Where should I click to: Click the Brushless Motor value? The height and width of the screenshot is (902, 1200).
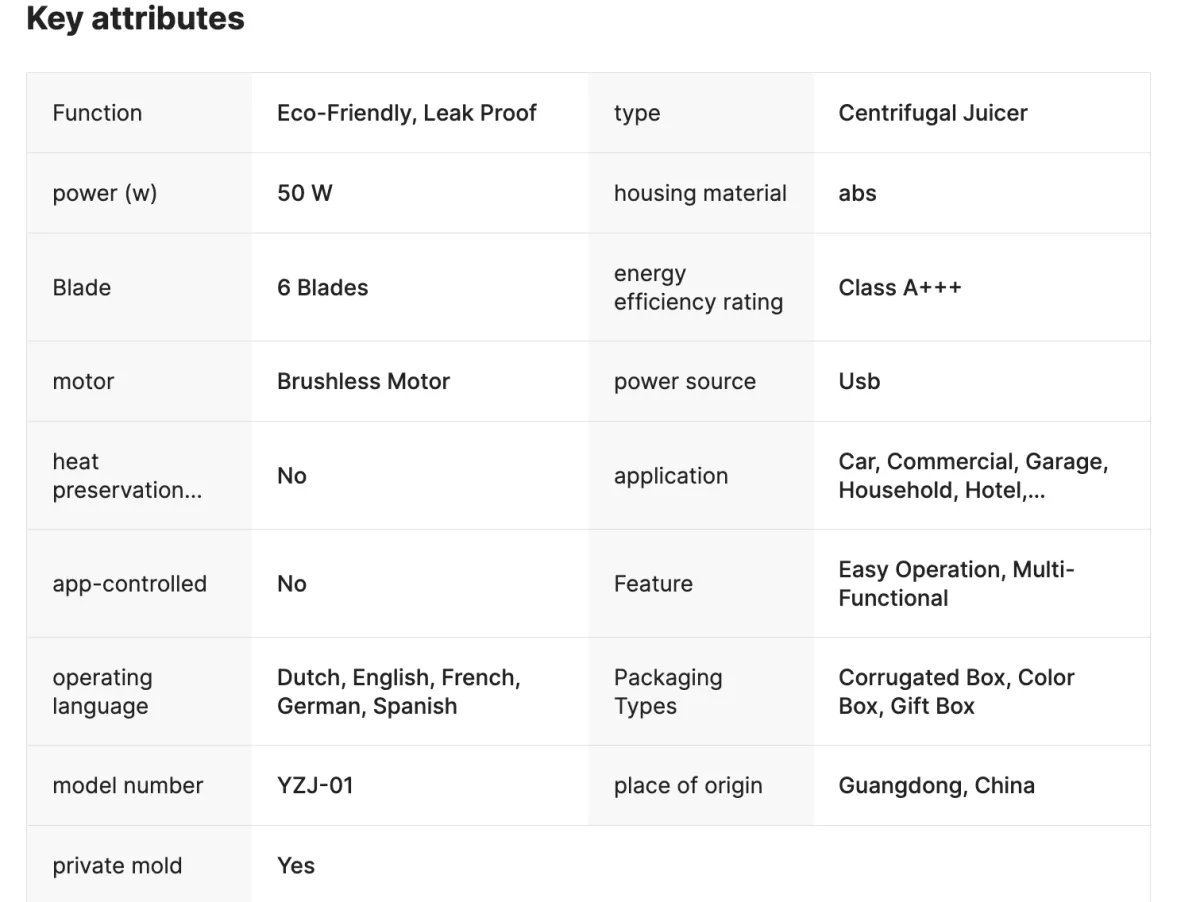[x=364, y=381]
